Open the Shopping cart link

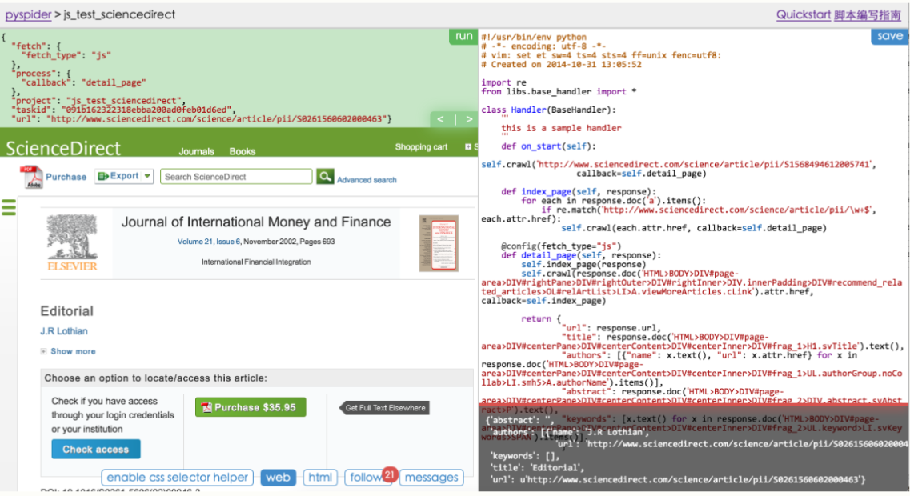(x=421, y=147)
